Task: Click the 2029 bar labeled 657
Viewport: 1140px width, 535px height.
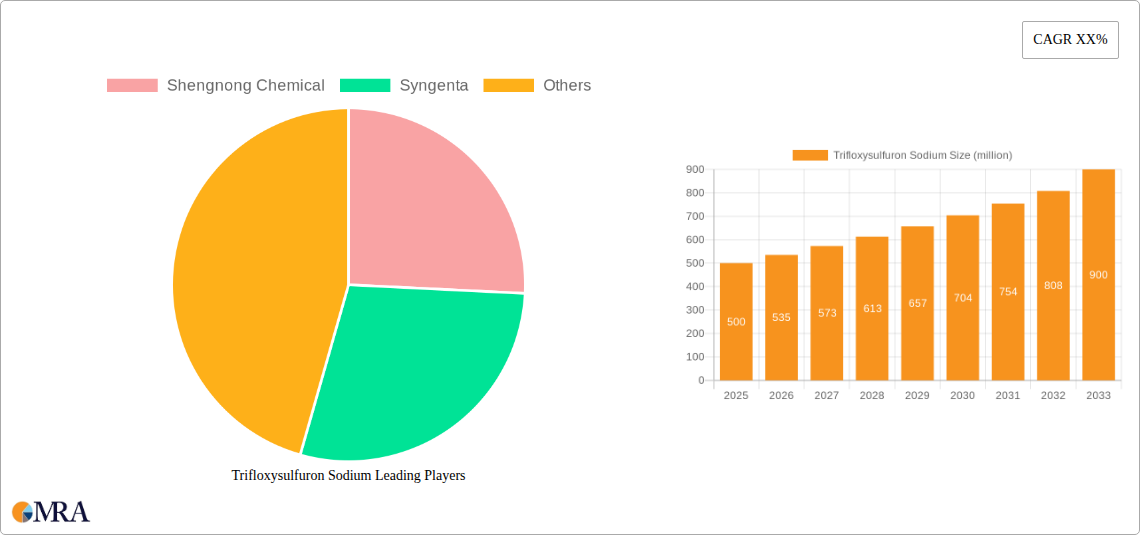Action: [918, 303]
